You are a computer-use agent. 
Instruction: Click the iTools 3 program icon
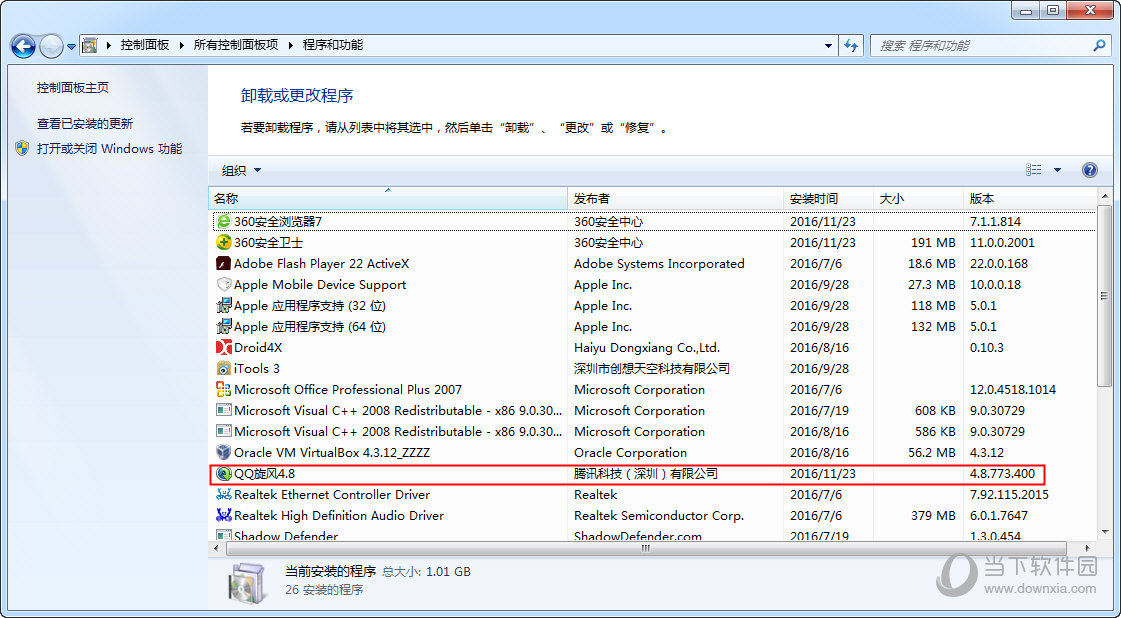pyautogui.click(x=224, y=368)
